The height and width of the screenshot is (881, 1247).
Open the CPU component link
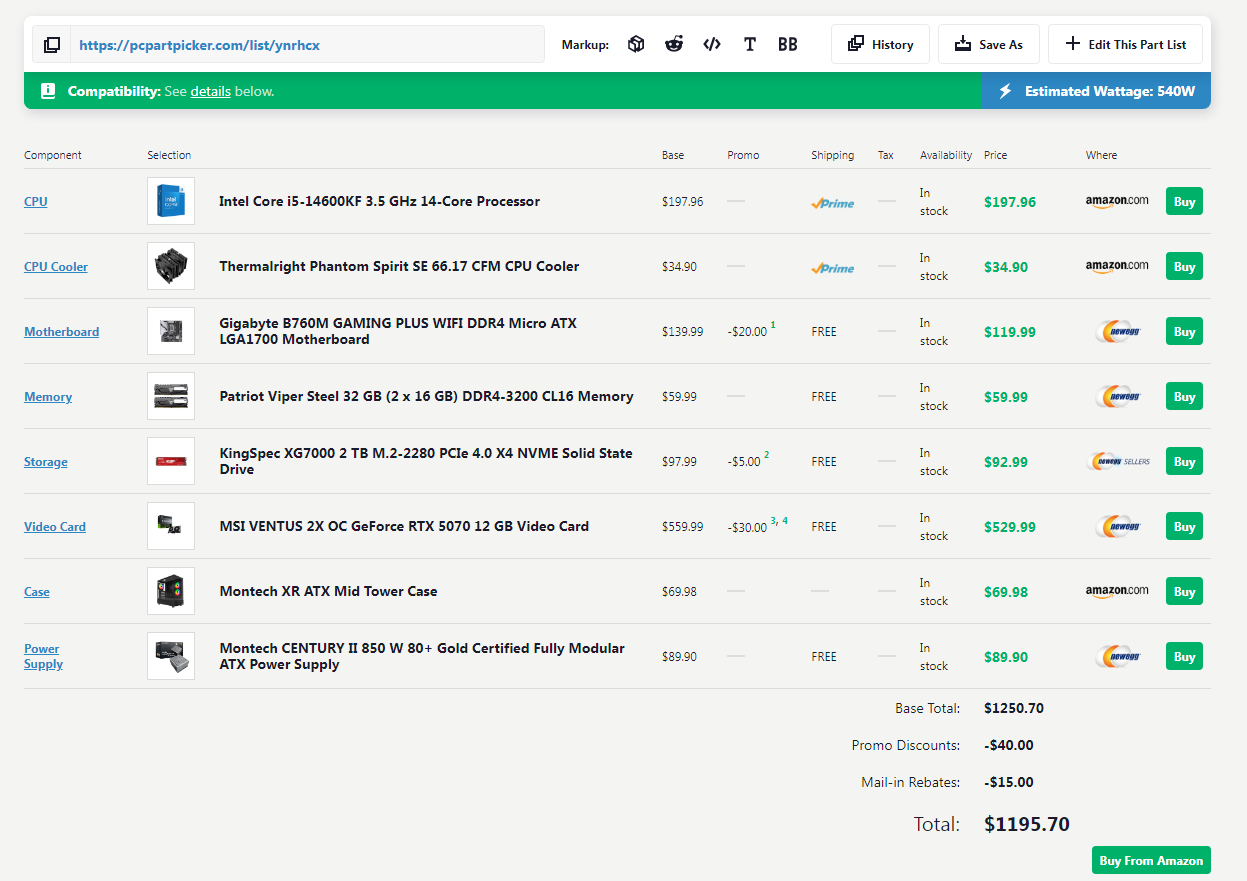pos(36,201)
